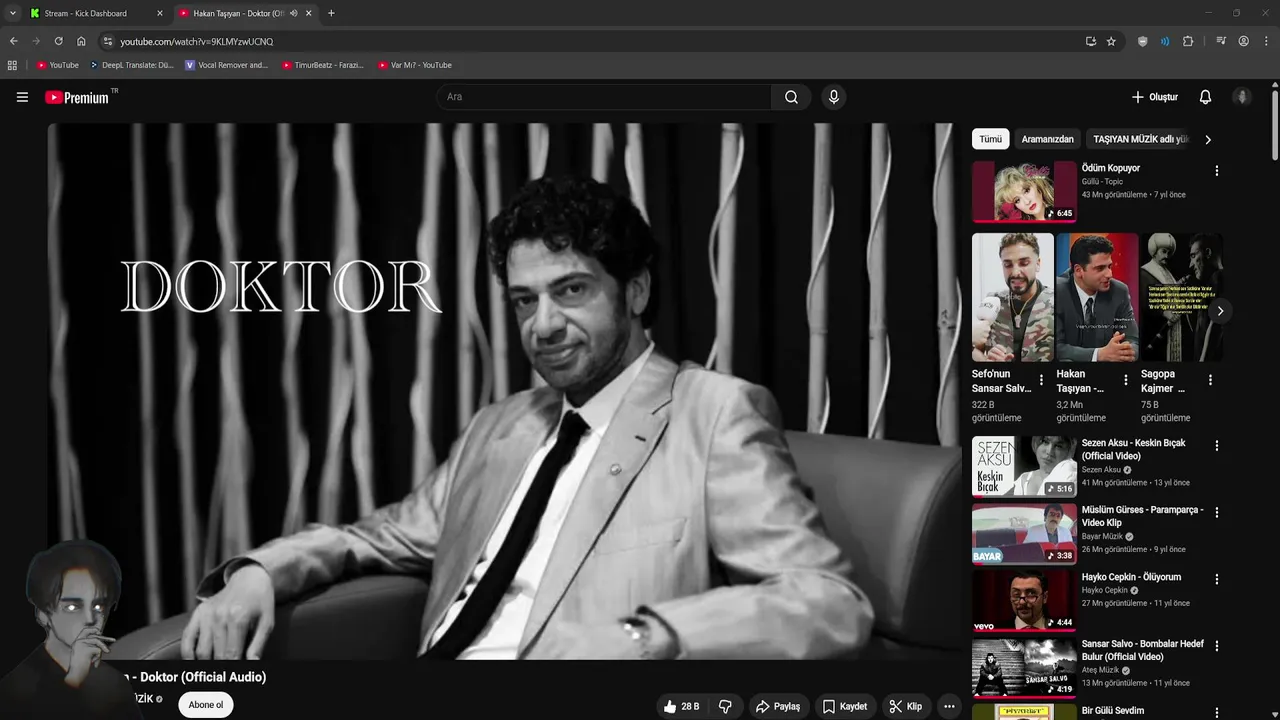Viewport: 1280px width, 720px height.
Task: Click the Klip clip button
Action: [x=906, y=706]
